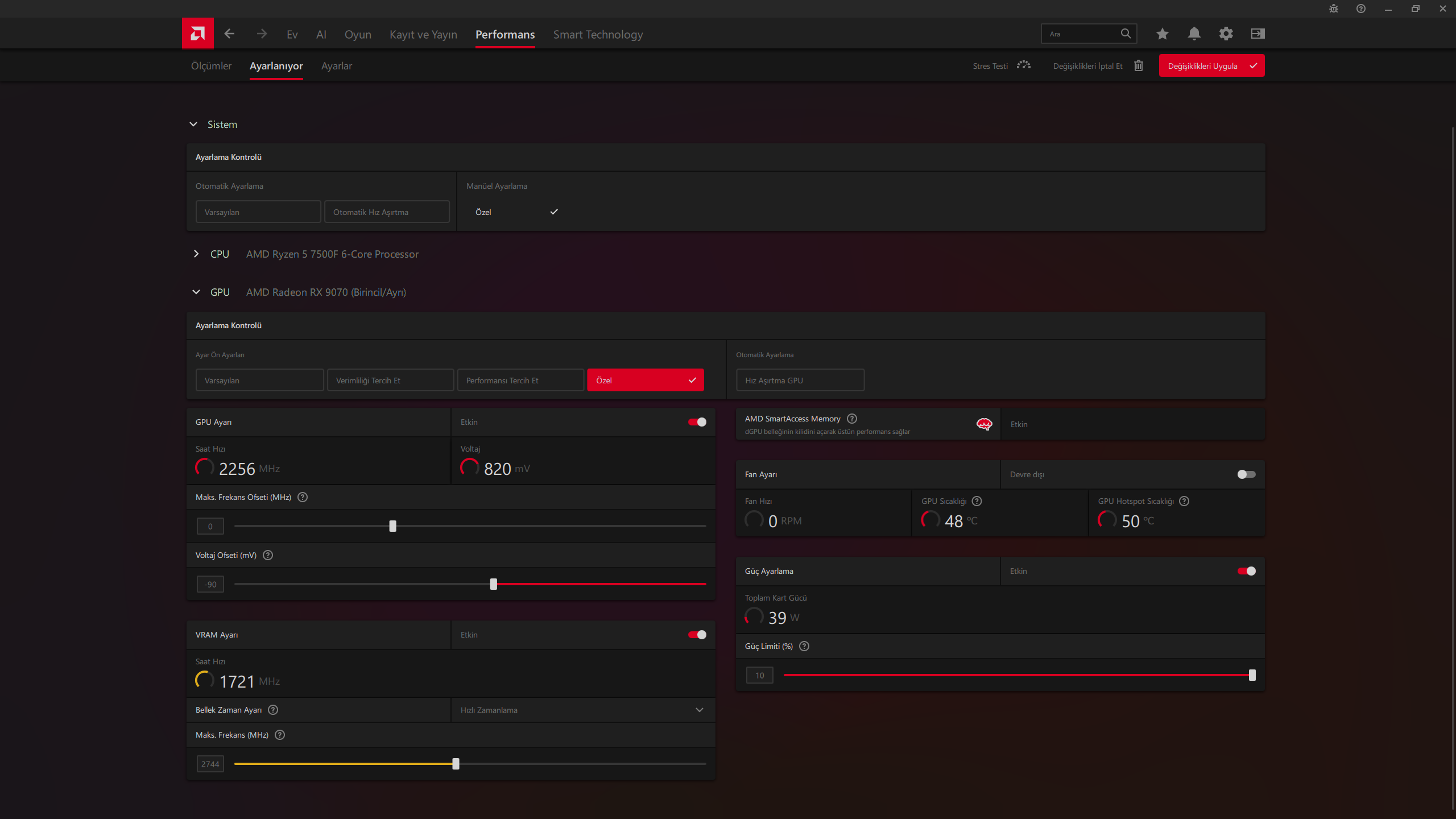Open help for GPU Hotspot Sıcaklığı
This screenshot has height=819, width=1456.
(1184, 501)
